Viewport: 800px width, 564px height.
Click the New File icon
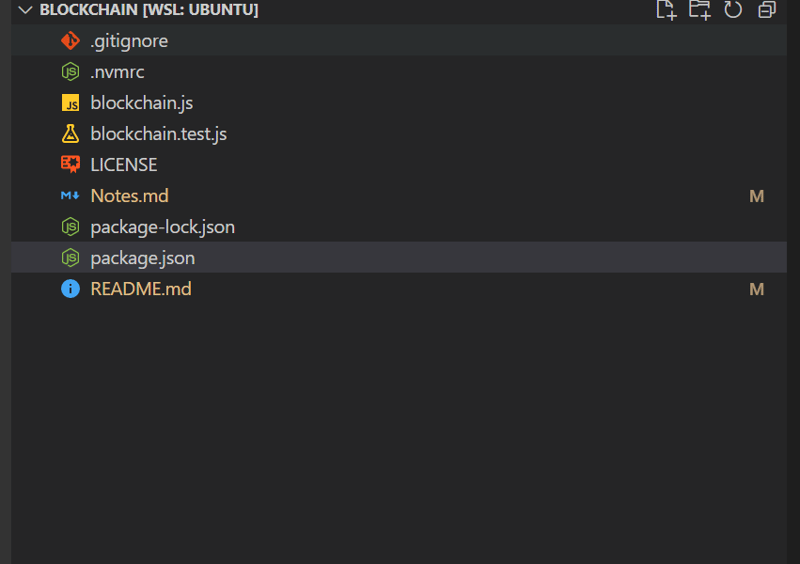[666, 9]
